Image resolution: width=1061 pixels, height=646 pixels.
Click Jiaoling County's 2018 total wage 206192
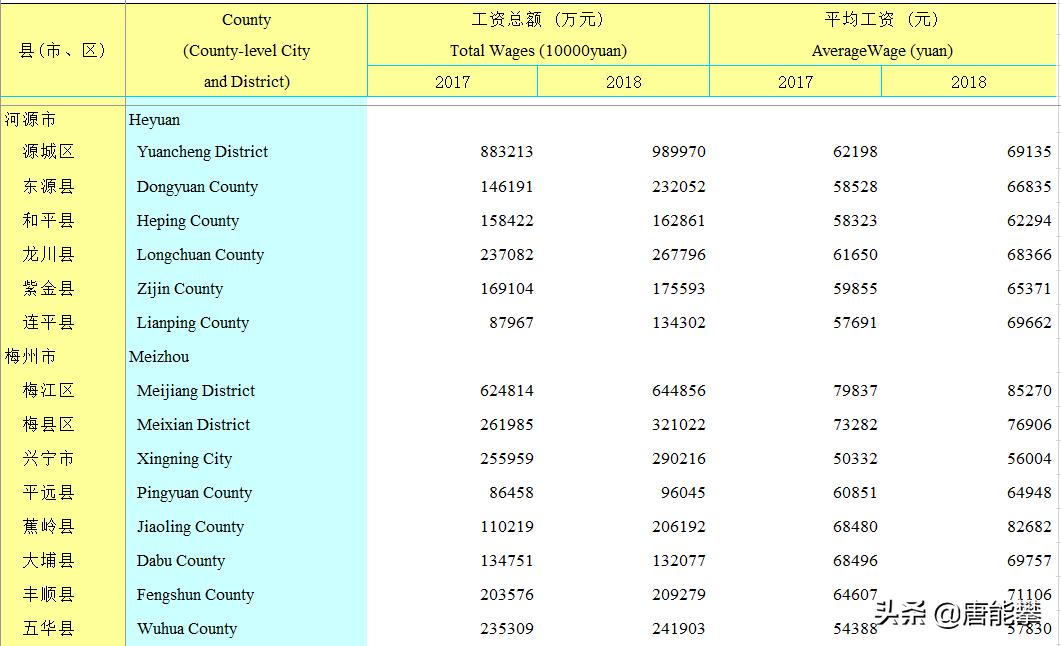(679, 526)
